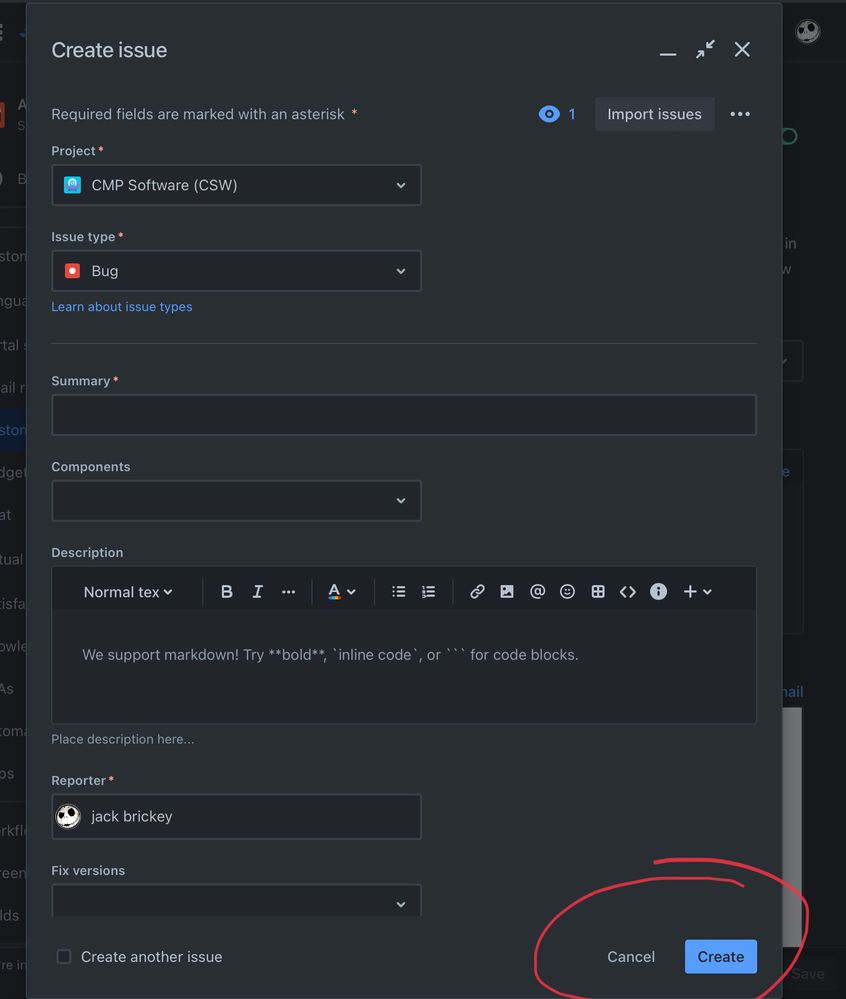Collapse dialog with the shrink arrows icon
The width and height of the screenshot is (846, 999).
pyautogui.click(x=705, y=49)
